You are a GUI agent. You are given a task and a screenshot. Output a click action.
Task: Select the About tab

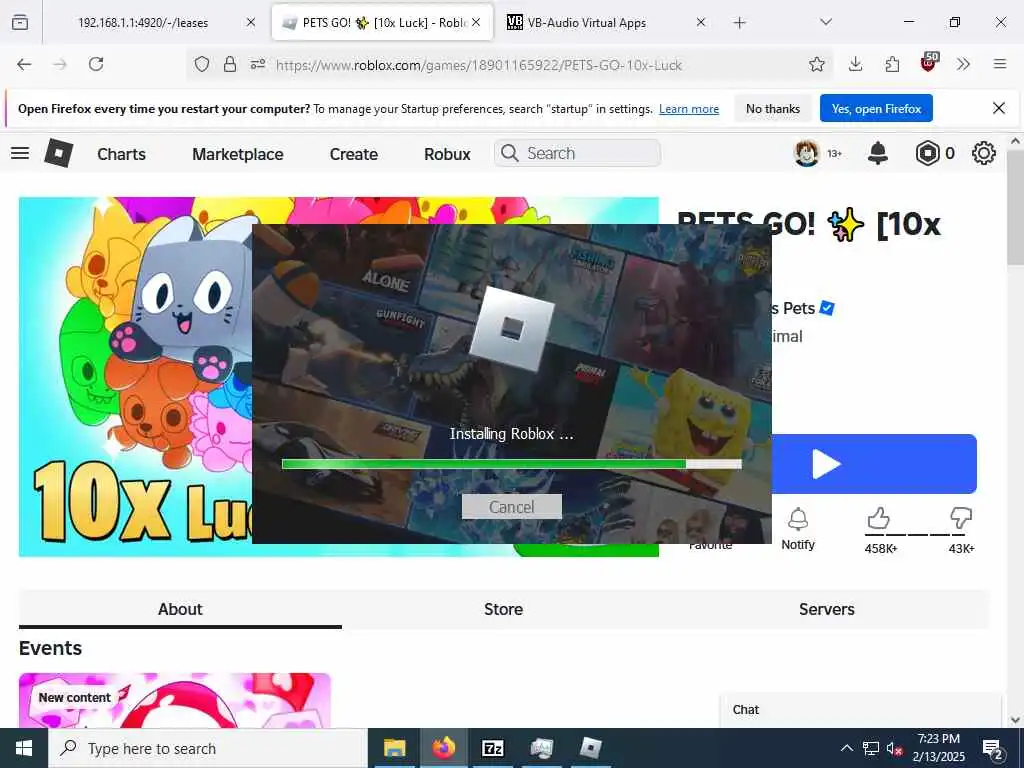180,609
